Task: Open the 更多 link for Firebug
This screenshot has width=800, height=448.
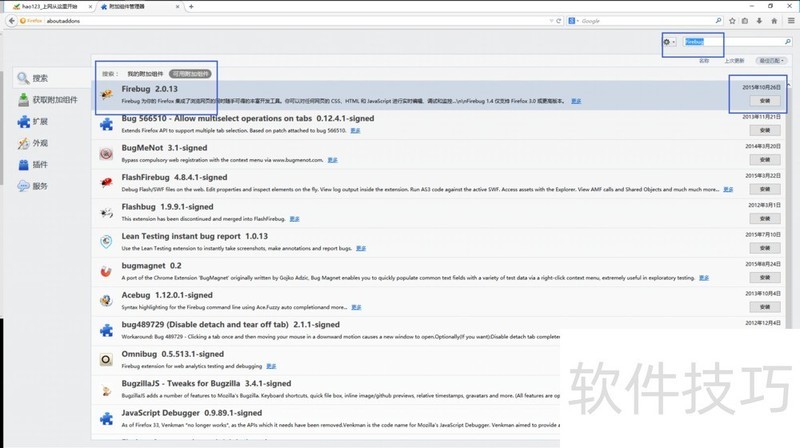Action: [x=576, y=101]
